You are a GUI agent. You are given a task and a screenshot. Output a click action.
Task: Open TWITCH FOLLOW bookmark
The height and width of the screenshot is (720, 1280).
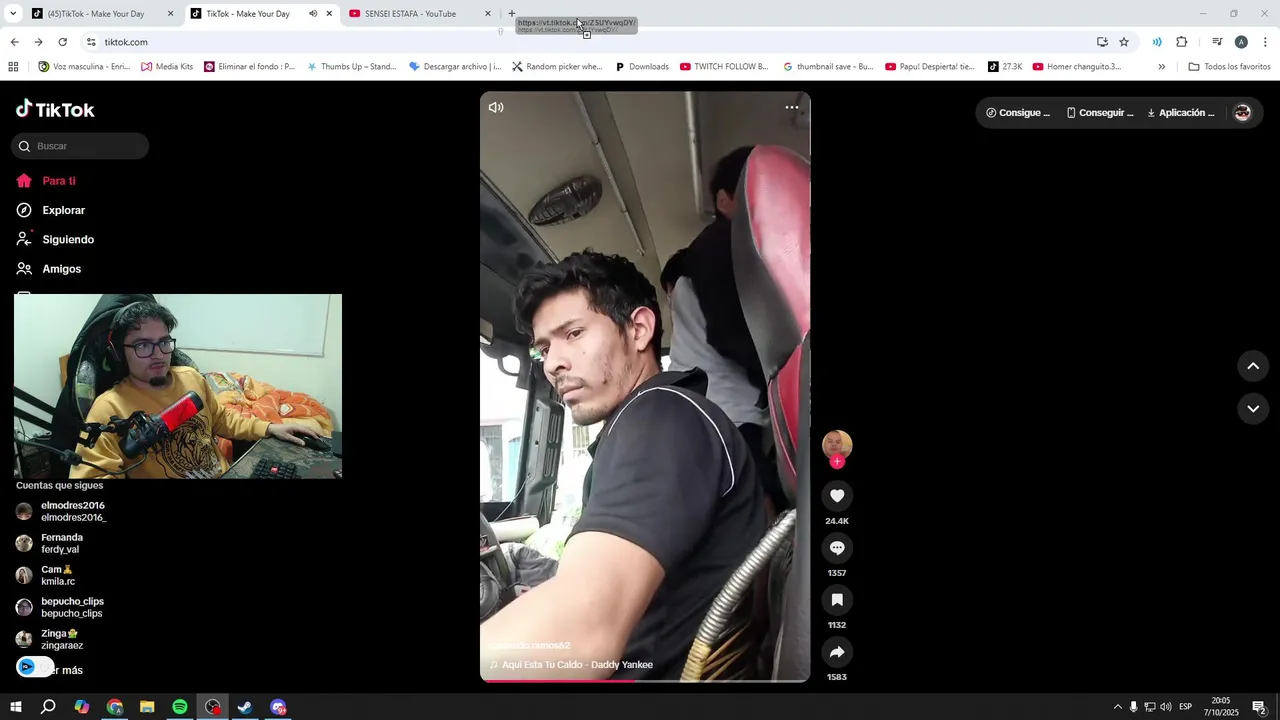724,67
